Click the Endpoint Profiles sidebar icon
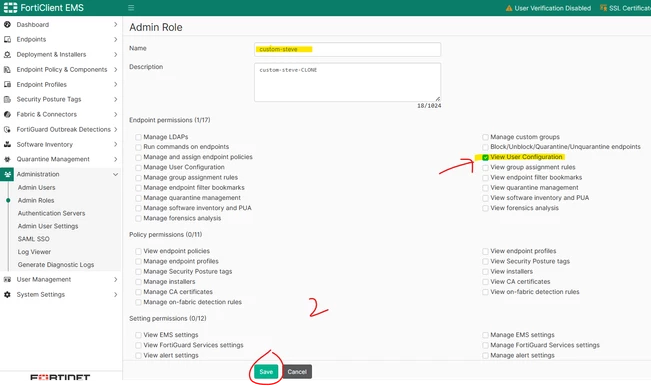The image size is (651, 386). click(7, 84)
